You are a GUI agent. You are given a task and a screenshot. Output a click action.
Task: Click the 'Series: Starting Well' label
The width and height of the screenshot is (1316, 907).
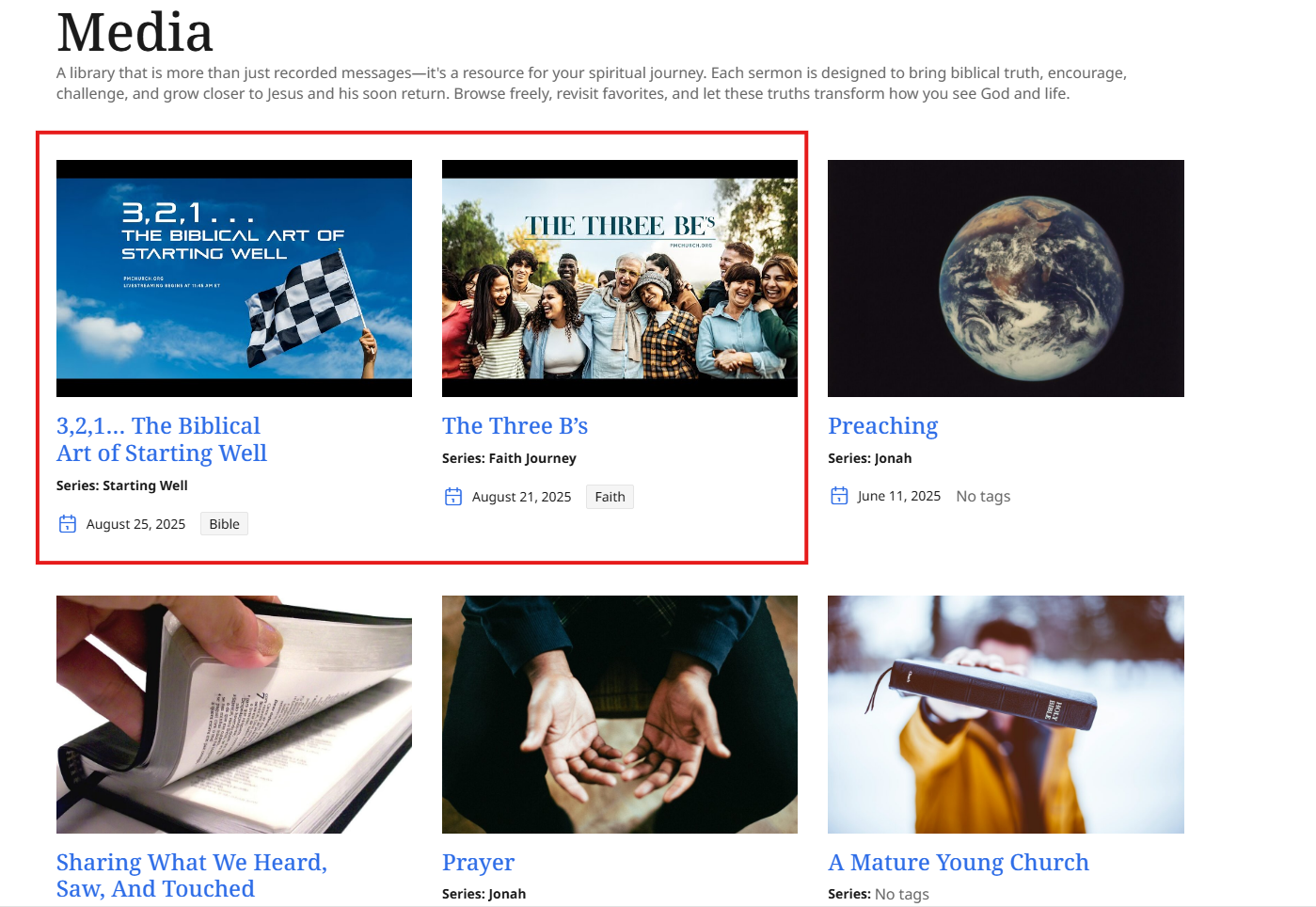coord(122,485)
